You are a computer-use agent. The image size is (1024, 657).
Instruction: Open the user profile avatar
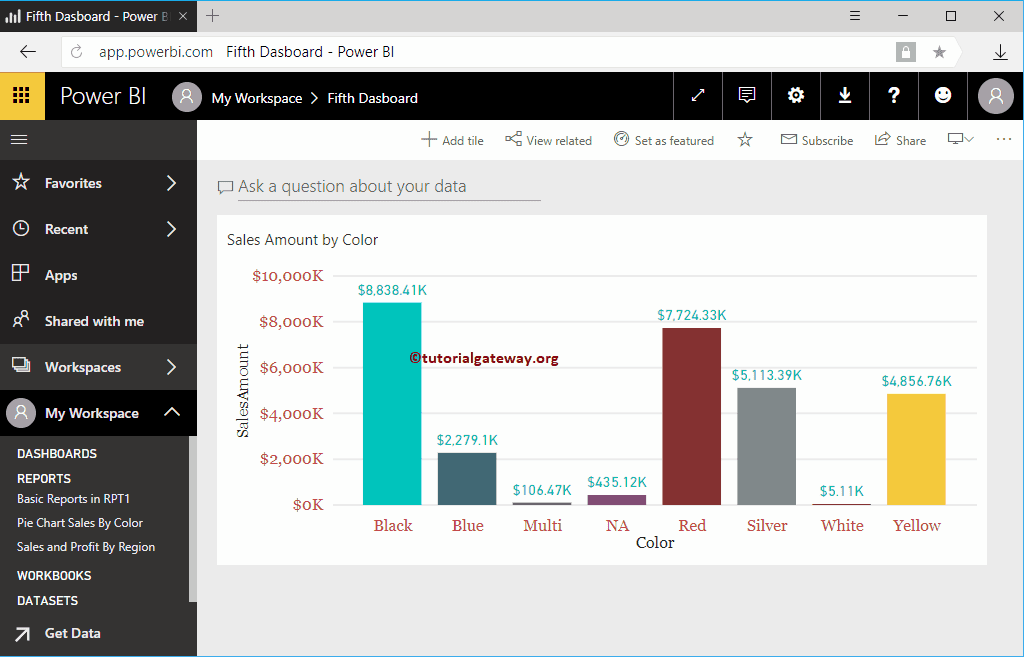tap(995, 96)
